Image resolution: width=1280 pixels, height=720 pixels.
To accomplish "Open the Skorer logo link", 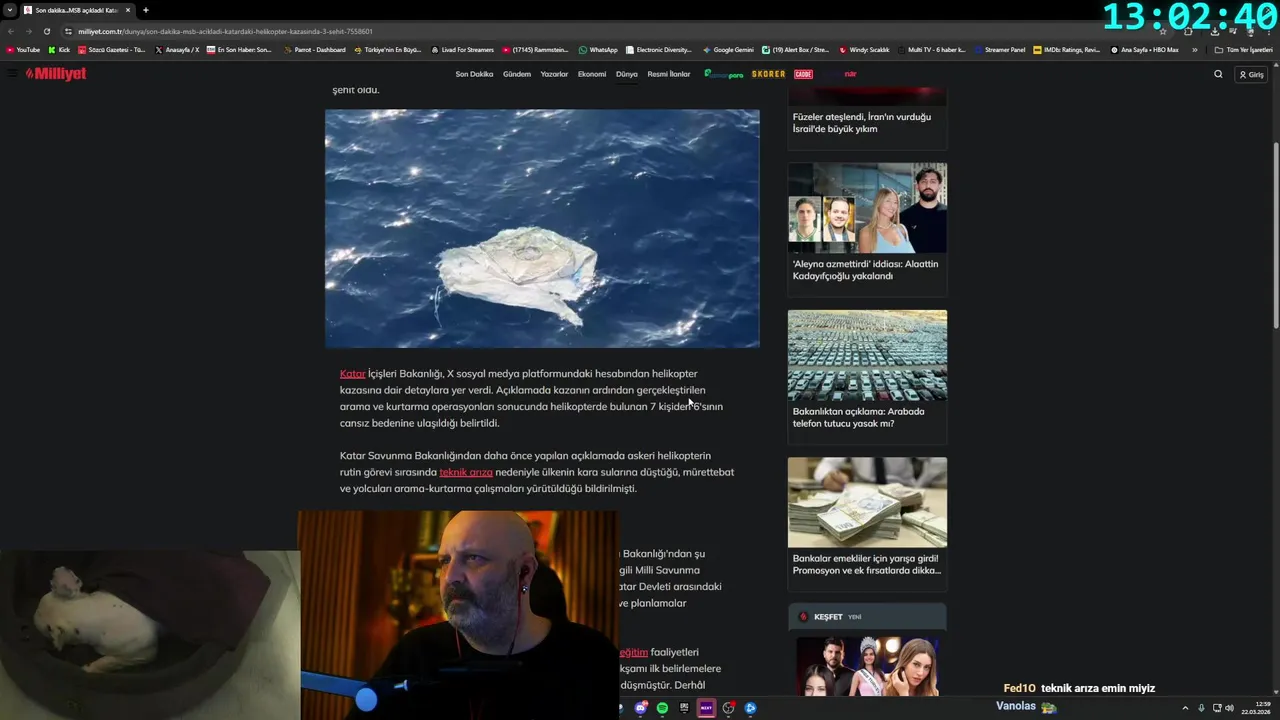I will click(769, 74).
